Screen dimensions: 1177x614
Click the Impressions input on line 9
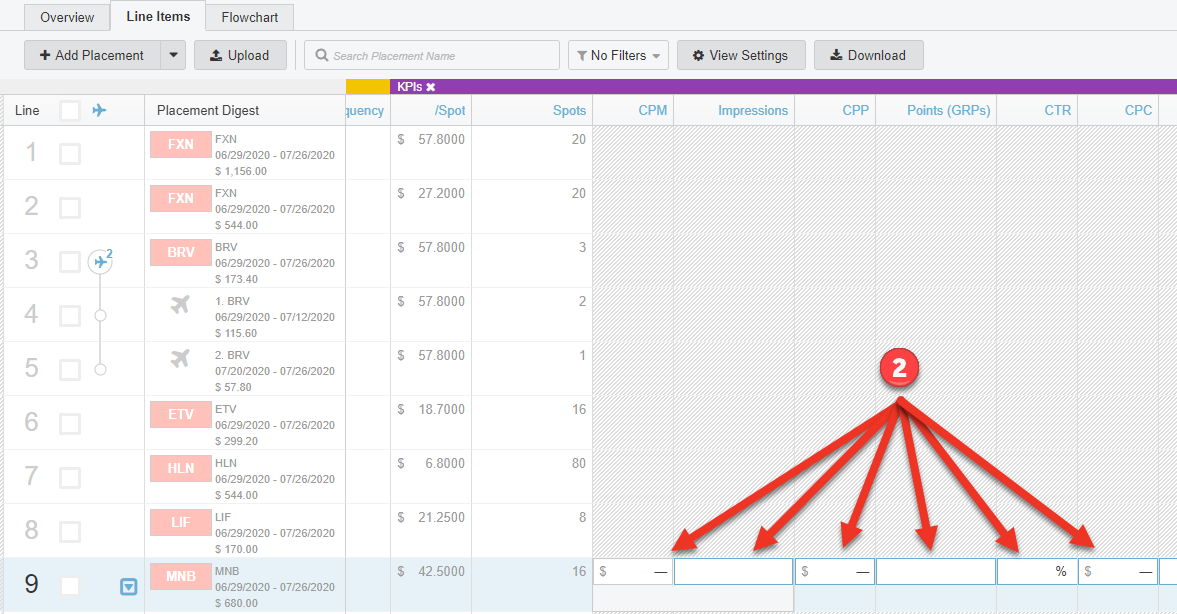(733, 572)
